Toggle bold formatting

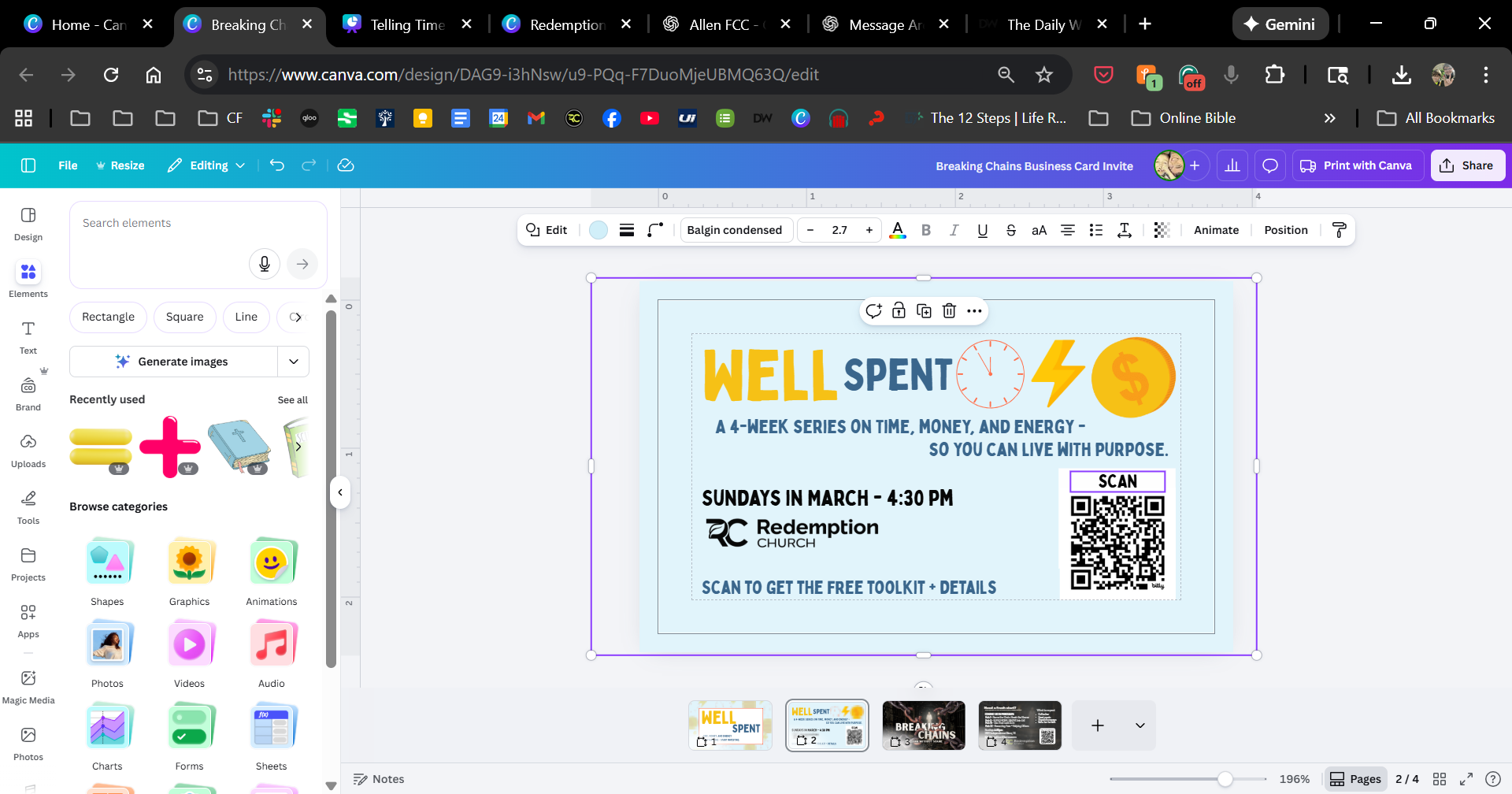(926, 230)
